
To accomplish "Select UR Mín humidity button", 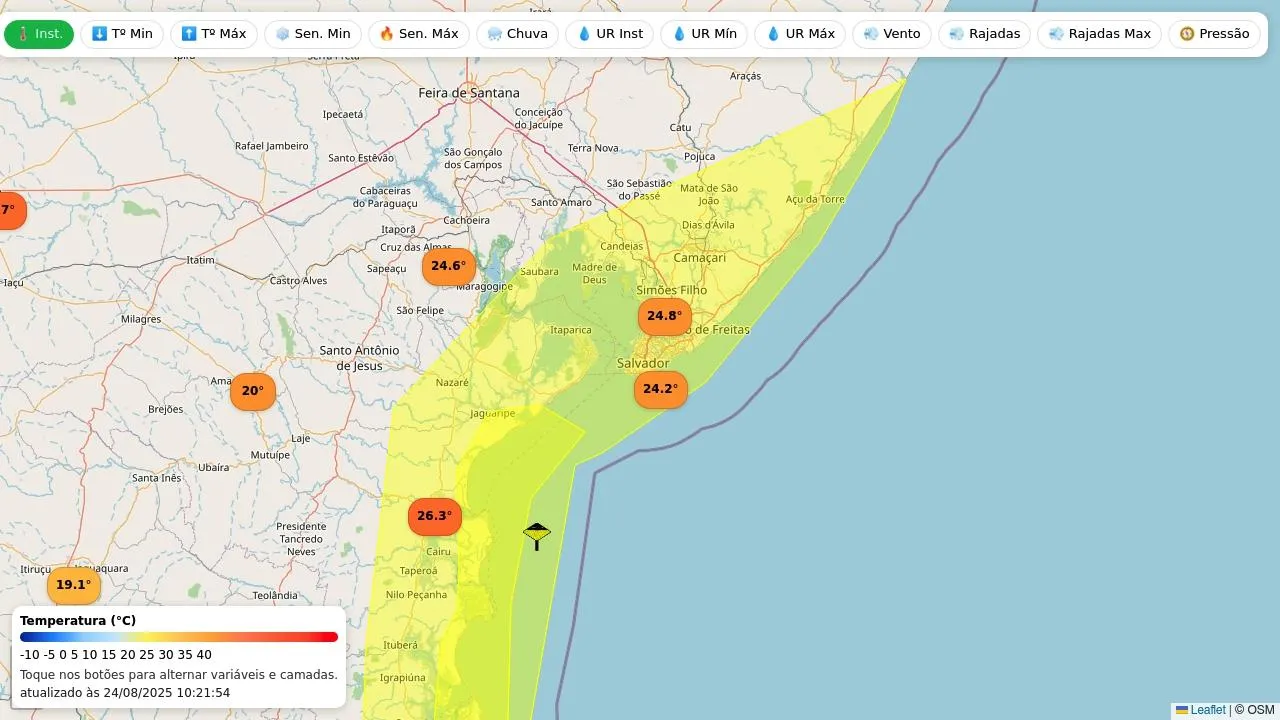I will (x=704, y=34).
